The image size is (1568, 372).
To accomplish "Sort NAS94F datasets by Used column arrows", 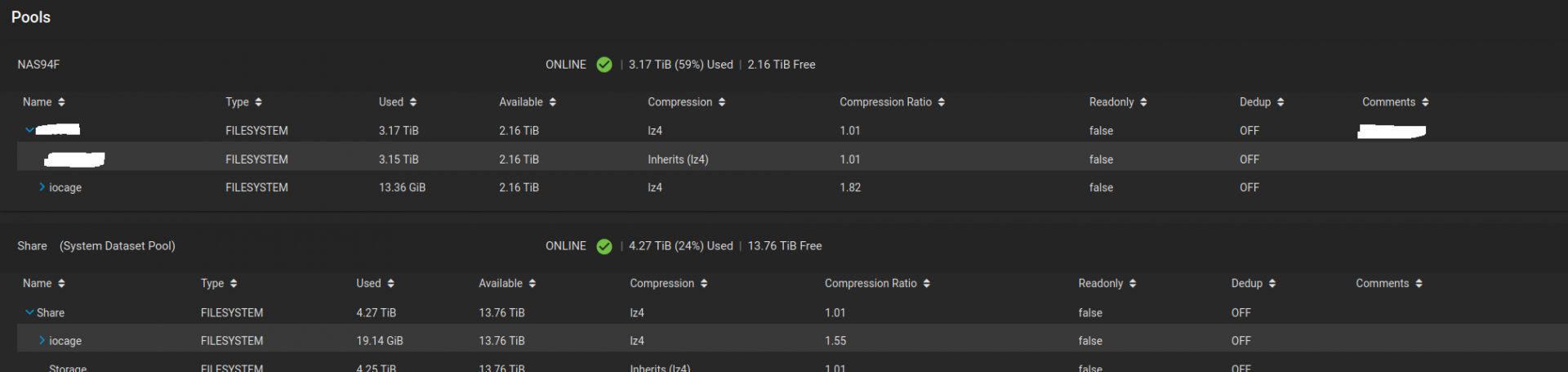I will coord(413,102).
